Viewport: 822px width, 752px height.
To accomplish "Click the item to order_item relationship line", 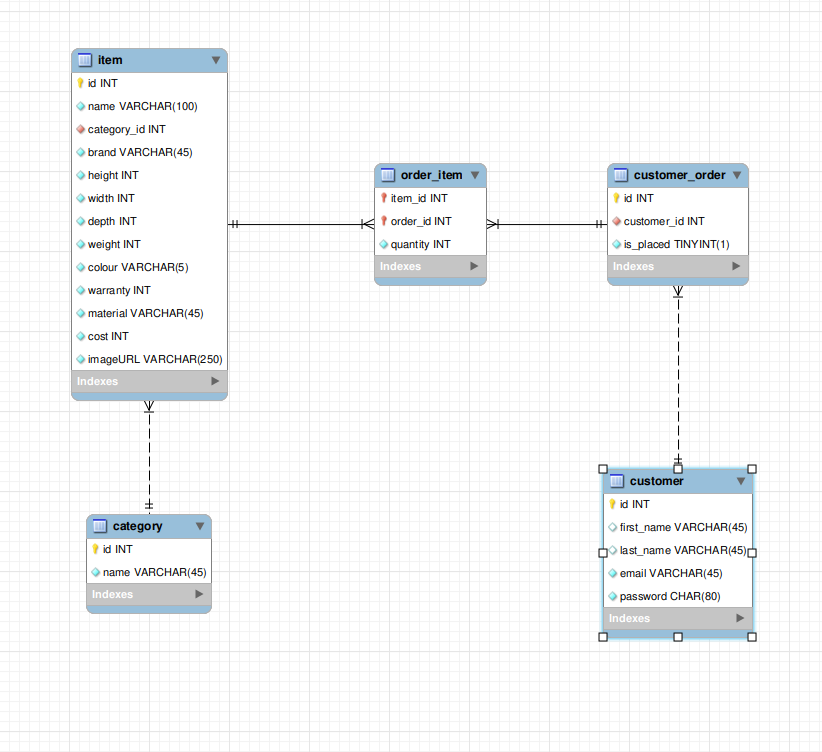I will [301, 224].
